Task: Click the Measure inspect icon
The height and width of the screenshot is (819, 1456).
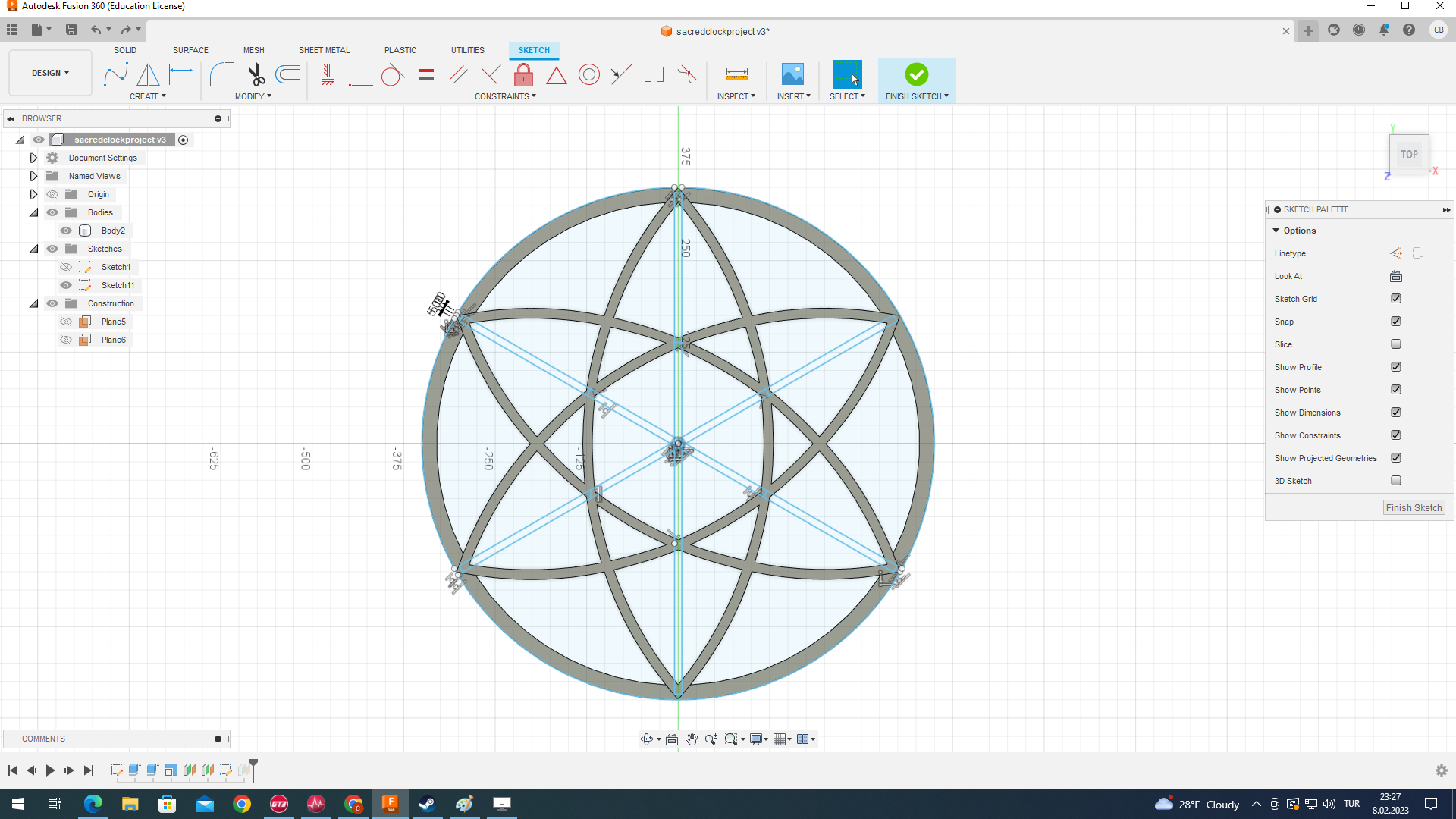Action: 736,74
